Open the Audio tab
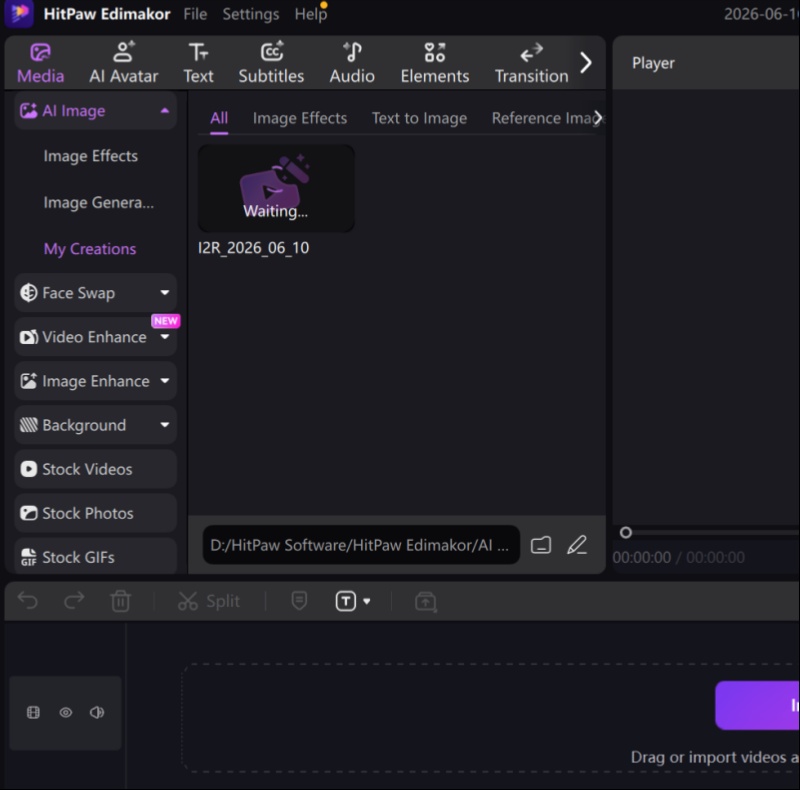This screenshot has height=790, width=800. coord(352,63)
